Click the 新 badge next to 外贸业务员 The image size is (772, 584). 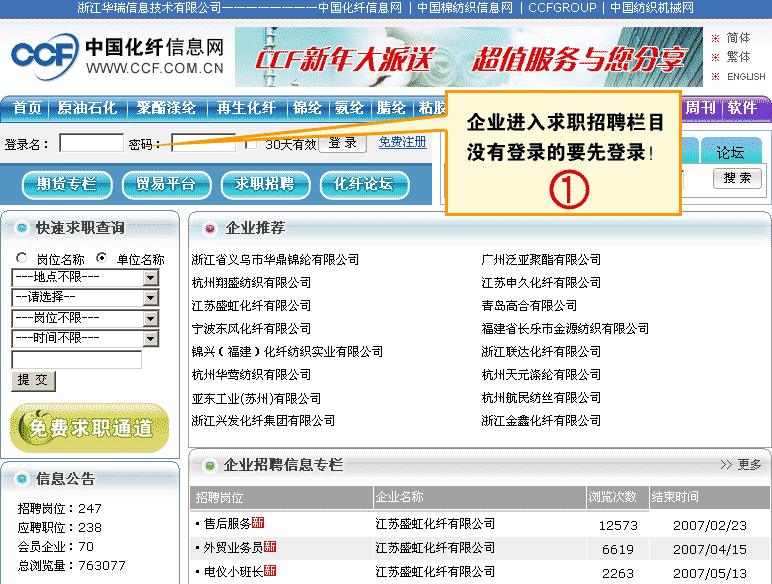coord(270,547)
